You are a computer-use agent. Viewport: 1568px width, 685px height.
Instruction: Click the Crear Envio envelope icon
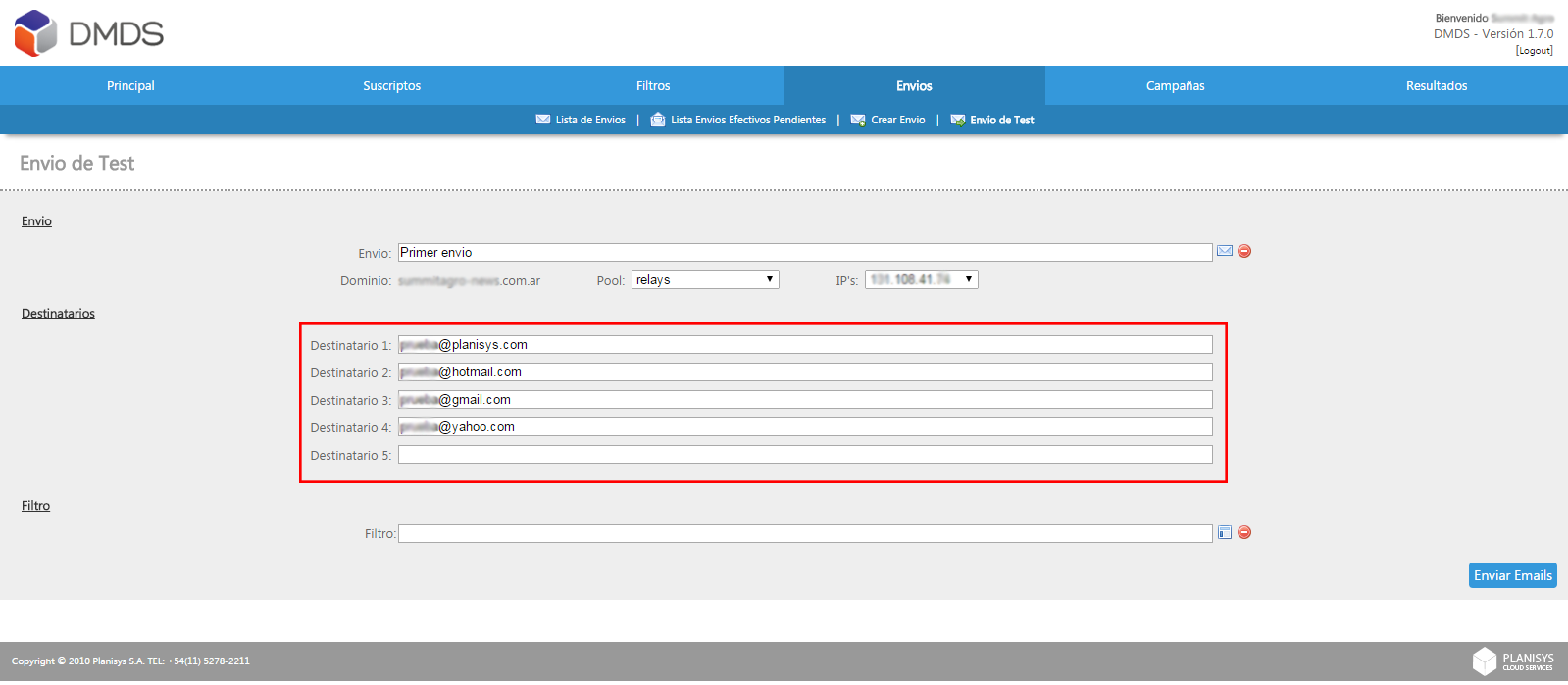858,120
